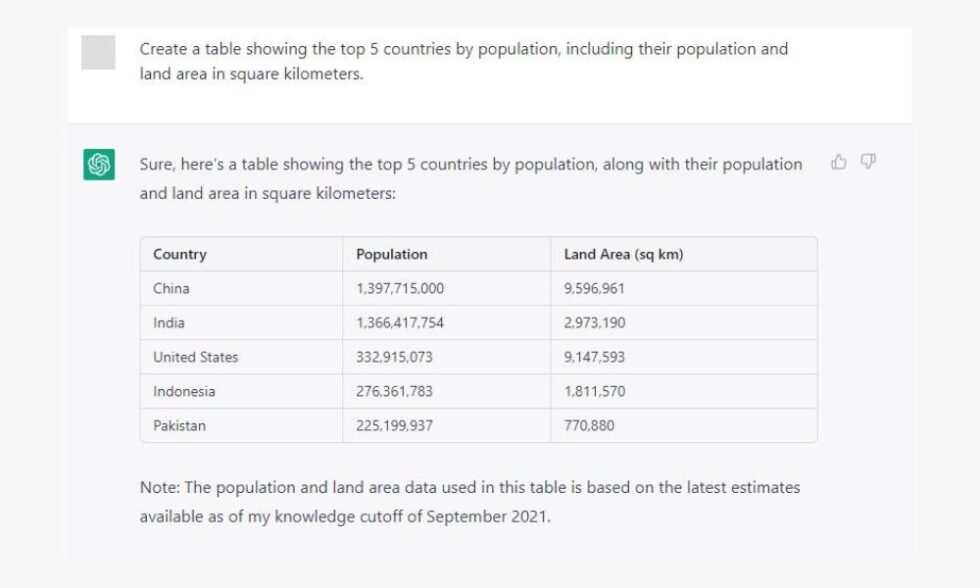This screenshot has width=980, height=588.
Task: Click the ChatGPT logo avatar
Action: pyautogui.click(x=99, y=165)
